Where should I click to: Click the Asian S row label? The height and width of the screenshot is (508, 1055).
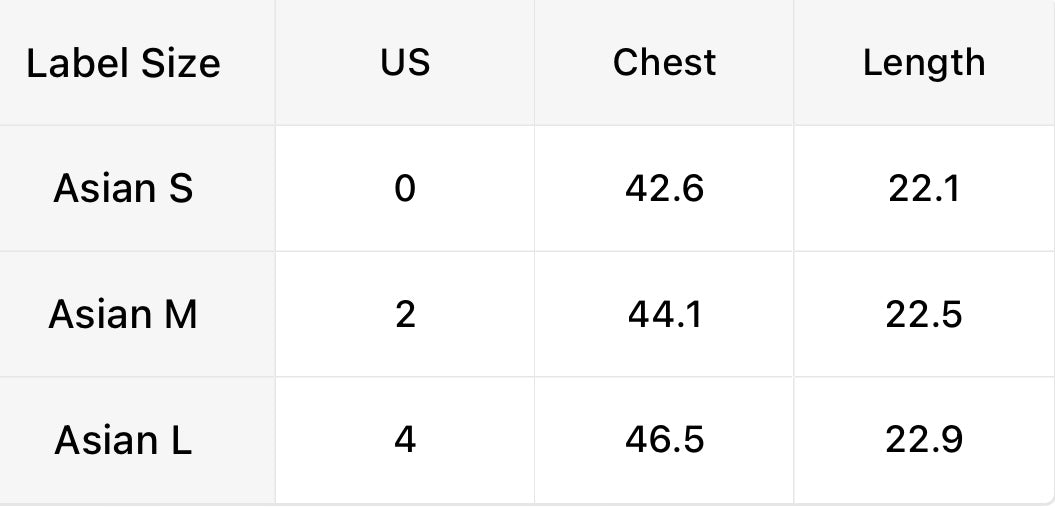point(123,188)
